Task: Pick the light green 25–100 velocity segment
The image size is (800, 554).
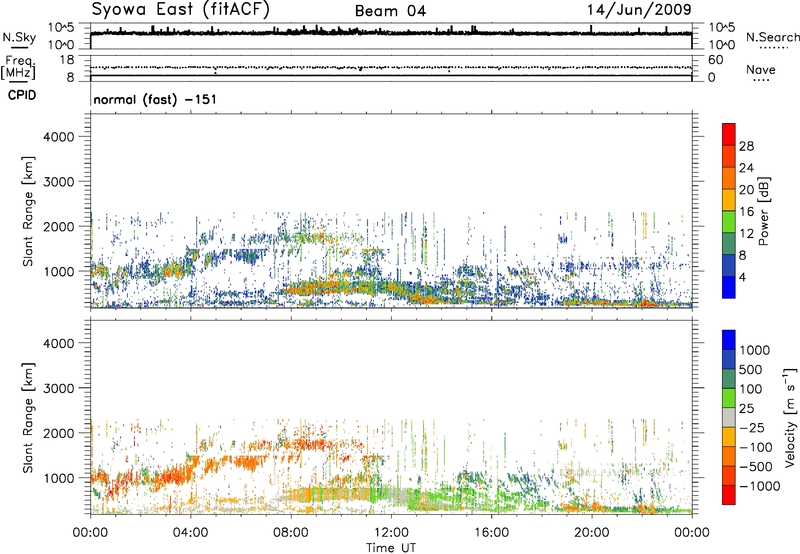Action: click(729, 398)
